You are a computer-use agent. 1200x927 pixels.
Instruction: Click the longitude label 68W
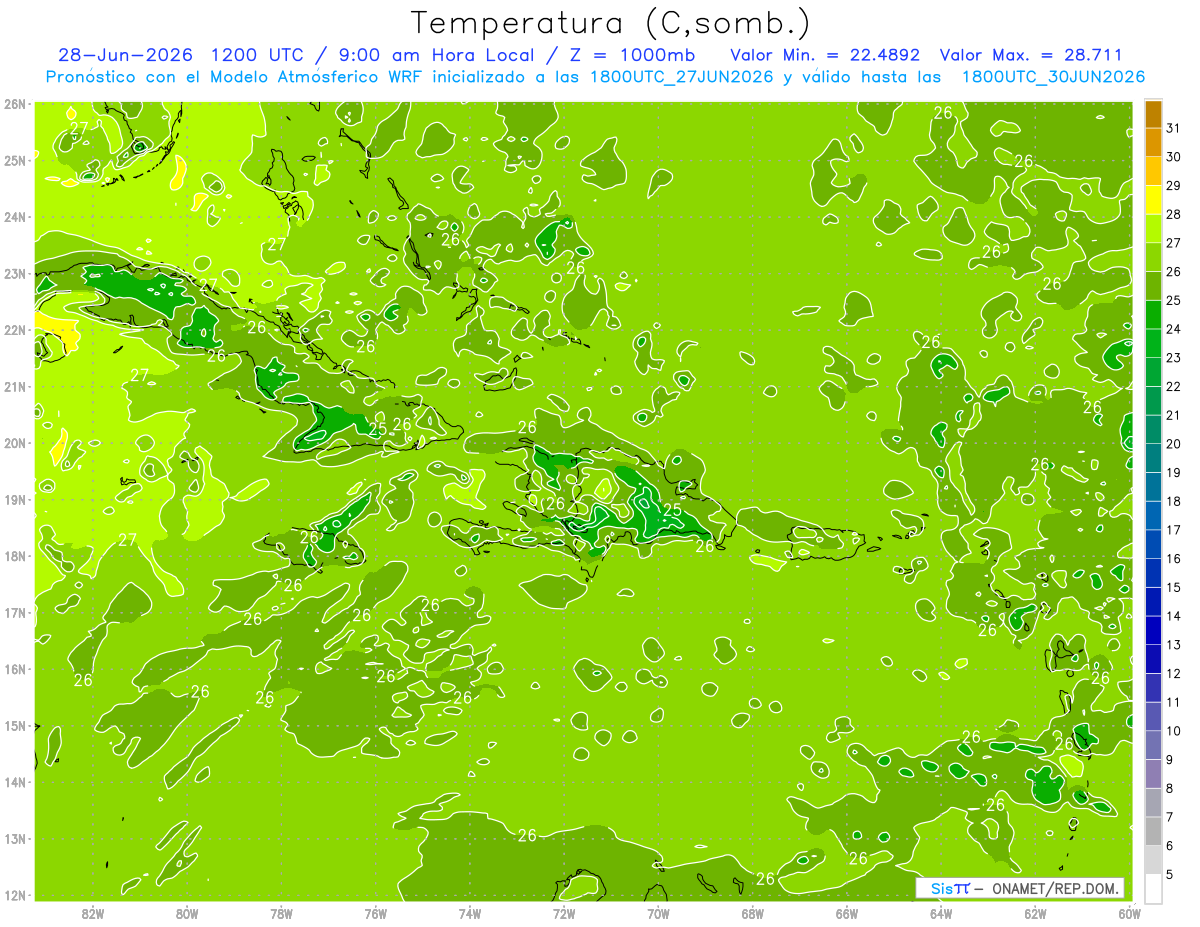tap(752, 913)
